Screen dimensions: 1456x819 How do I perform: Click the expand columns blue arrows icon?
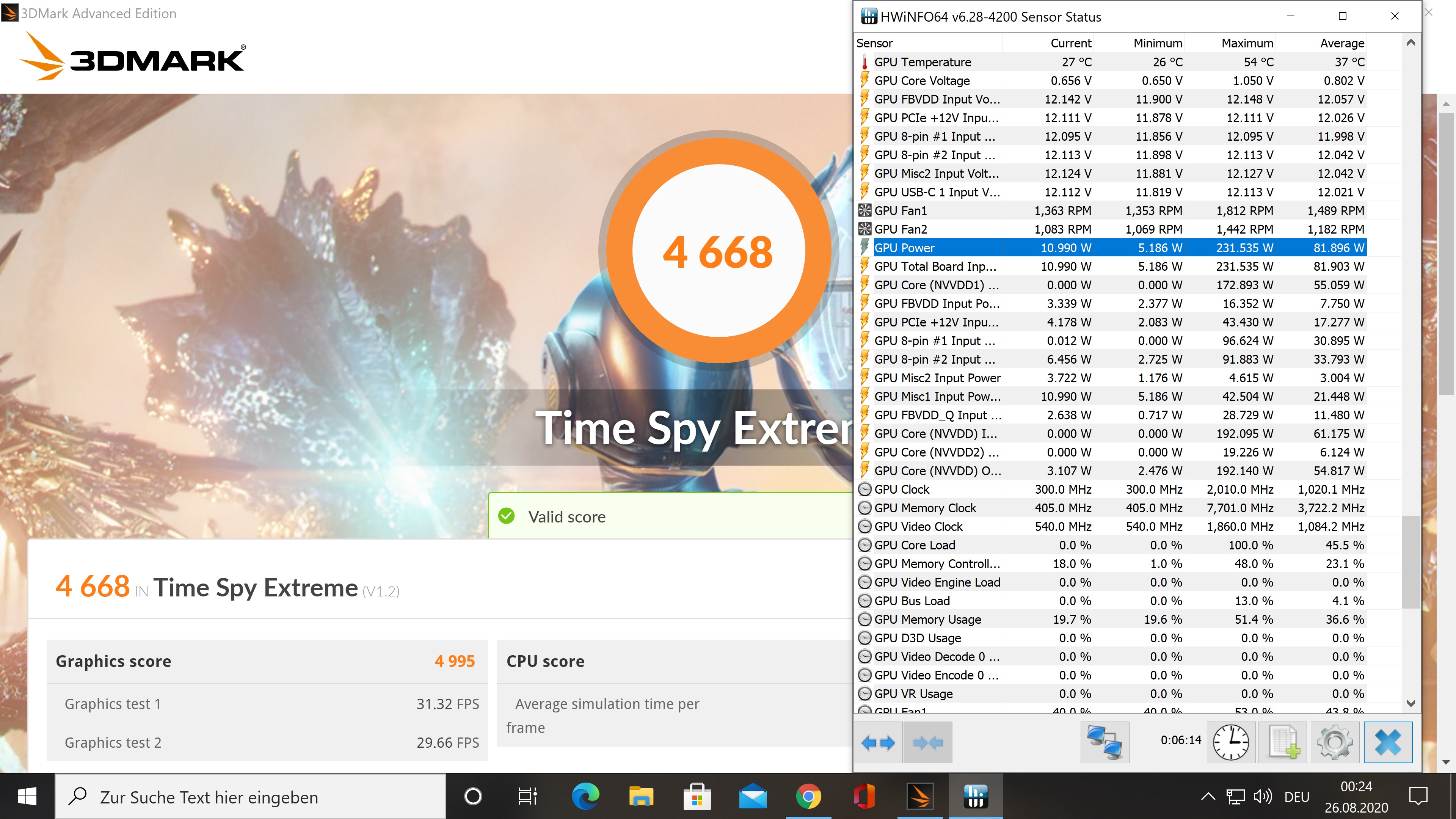(878, 742)
